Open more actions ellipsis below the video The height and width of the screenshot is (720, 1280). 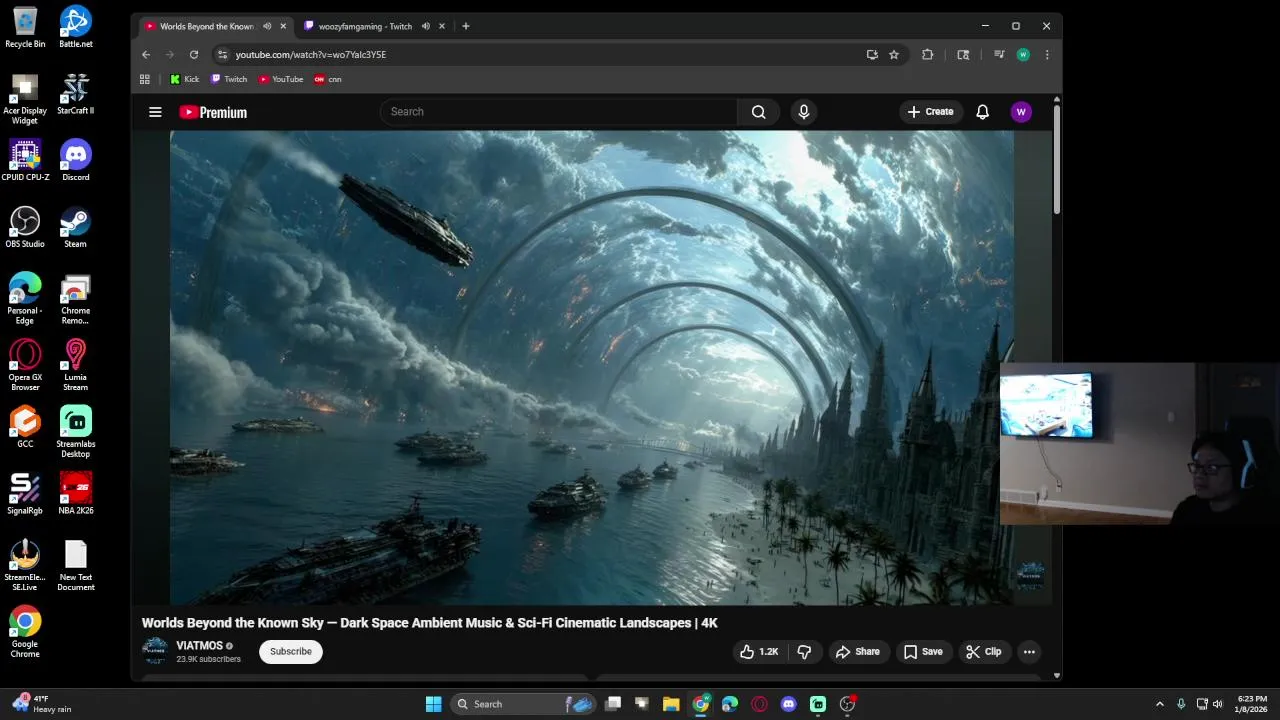tap(1029, 652)
